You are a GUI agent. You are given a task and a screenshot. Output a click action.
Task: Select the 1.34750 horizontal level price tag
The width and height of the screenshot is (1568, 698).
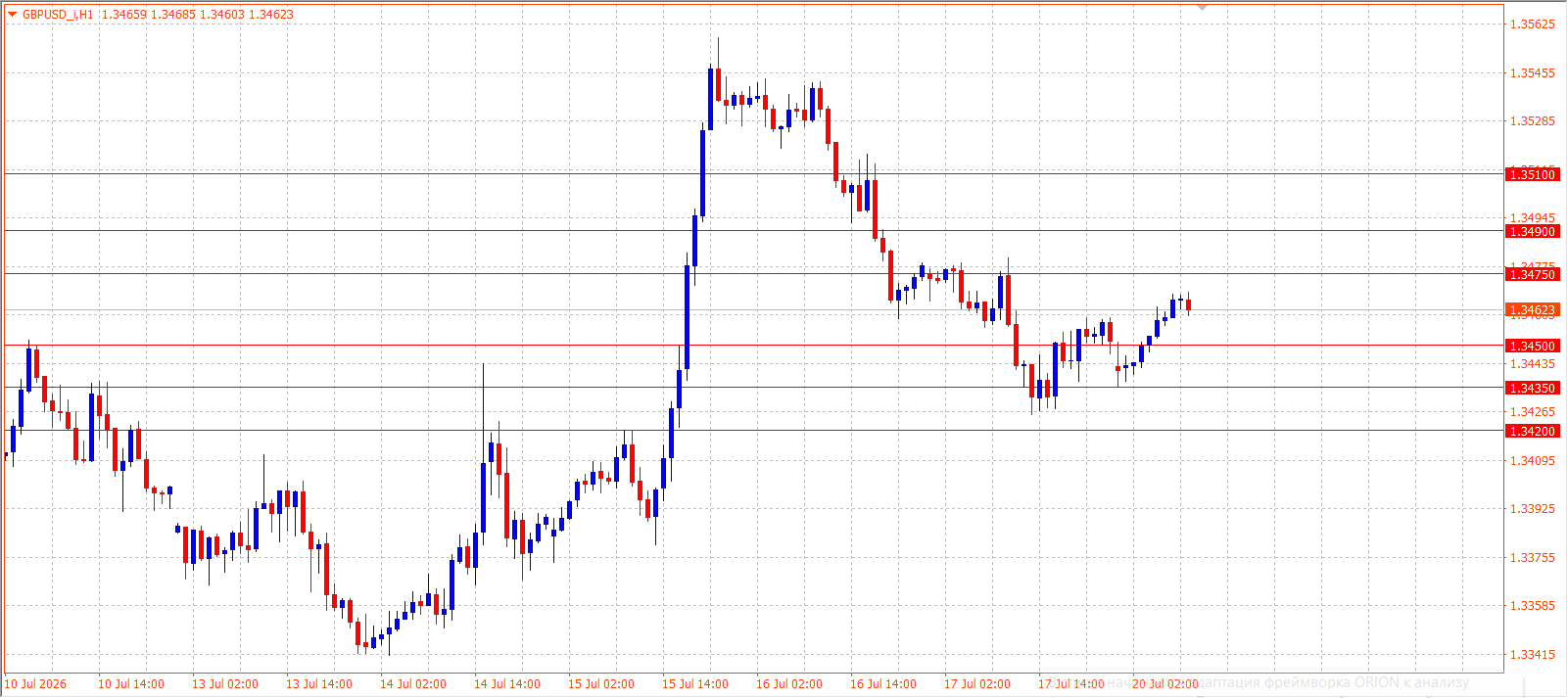(x=1532, y=275)
